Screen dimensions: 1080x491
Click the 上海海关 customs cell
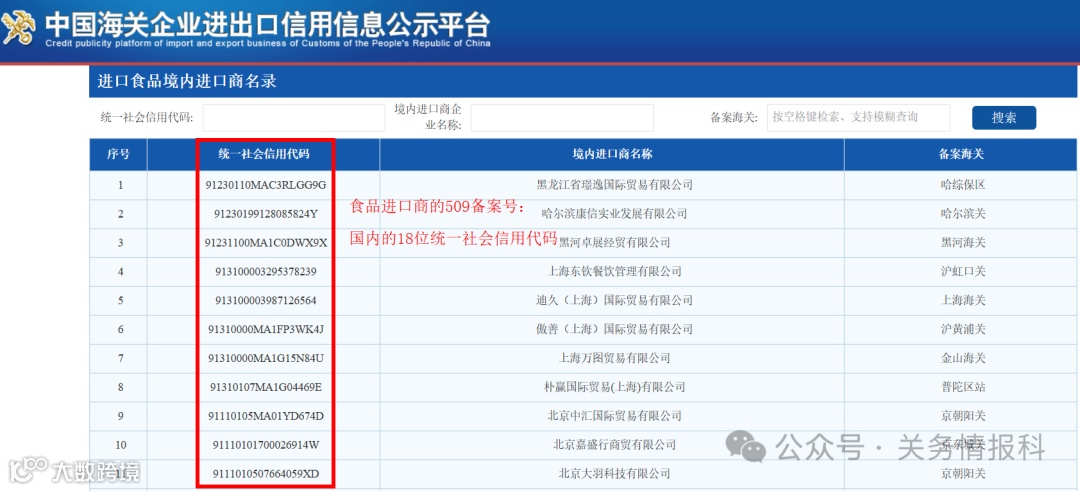(963, 301)
